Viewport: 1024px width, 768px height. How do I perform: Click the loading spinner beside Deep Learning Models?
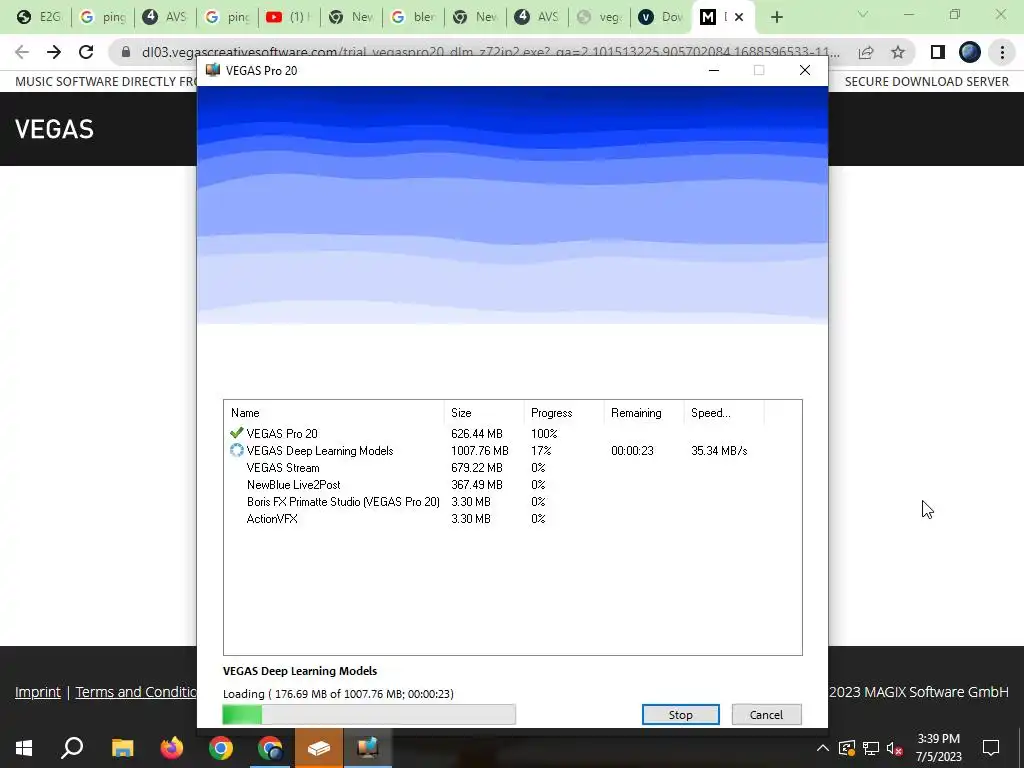236,450
